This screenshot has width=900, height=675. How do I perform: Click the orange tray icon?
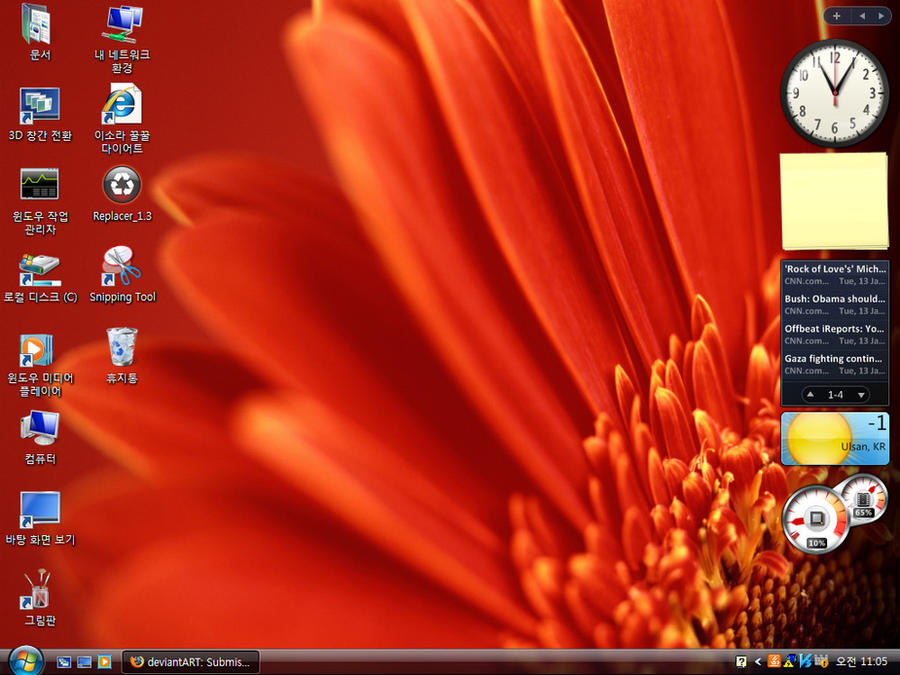click(x=774, y=662)
